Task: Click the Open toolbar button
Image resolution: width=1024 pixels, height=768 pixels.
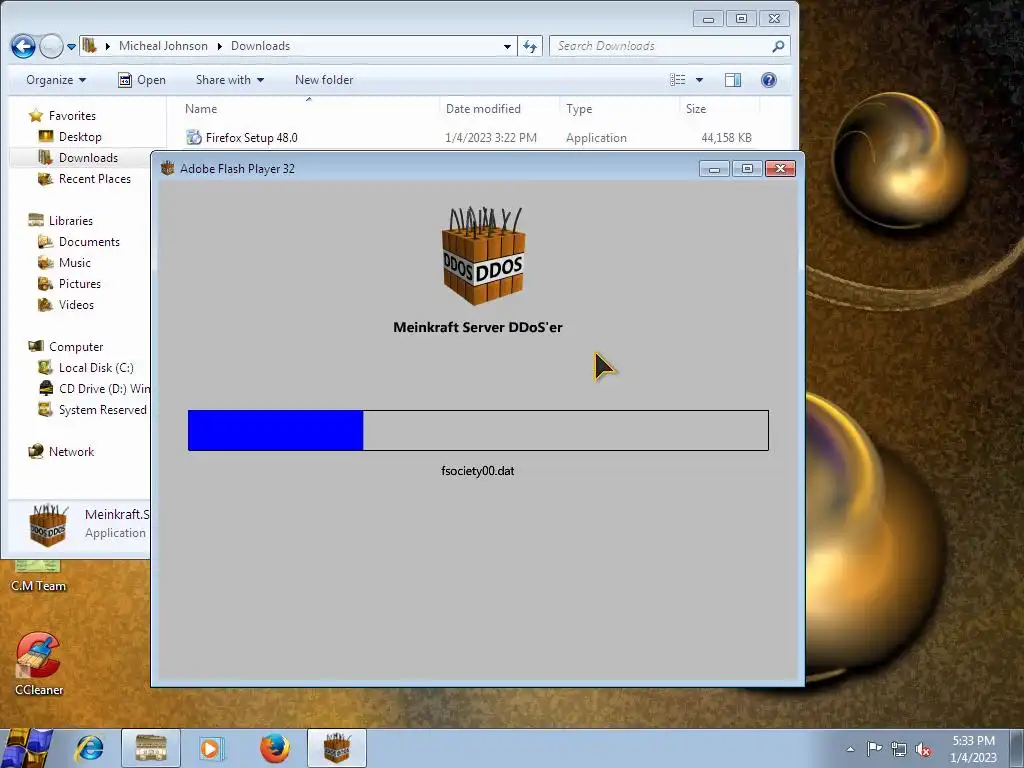Action: point(142,80)
